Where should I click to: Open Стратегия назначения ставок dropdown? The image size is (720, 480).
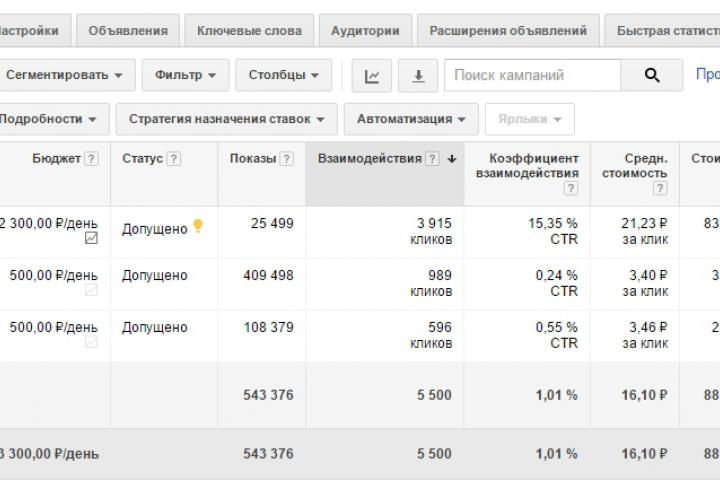click(227, 119)
